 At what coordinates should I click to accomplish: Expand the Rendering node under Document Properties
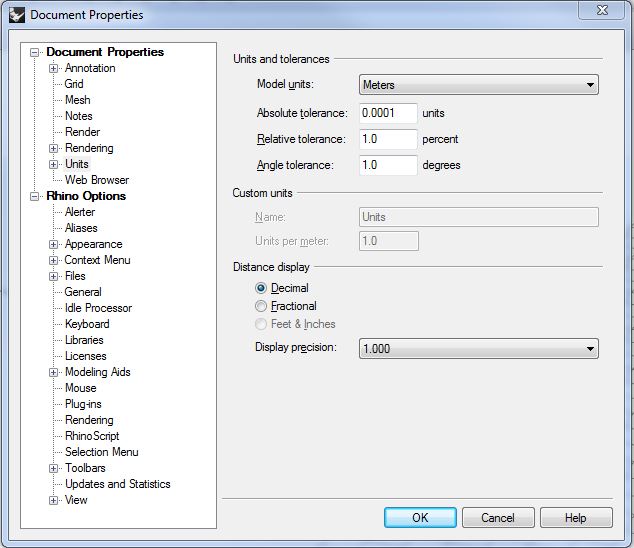coord(53,148)
